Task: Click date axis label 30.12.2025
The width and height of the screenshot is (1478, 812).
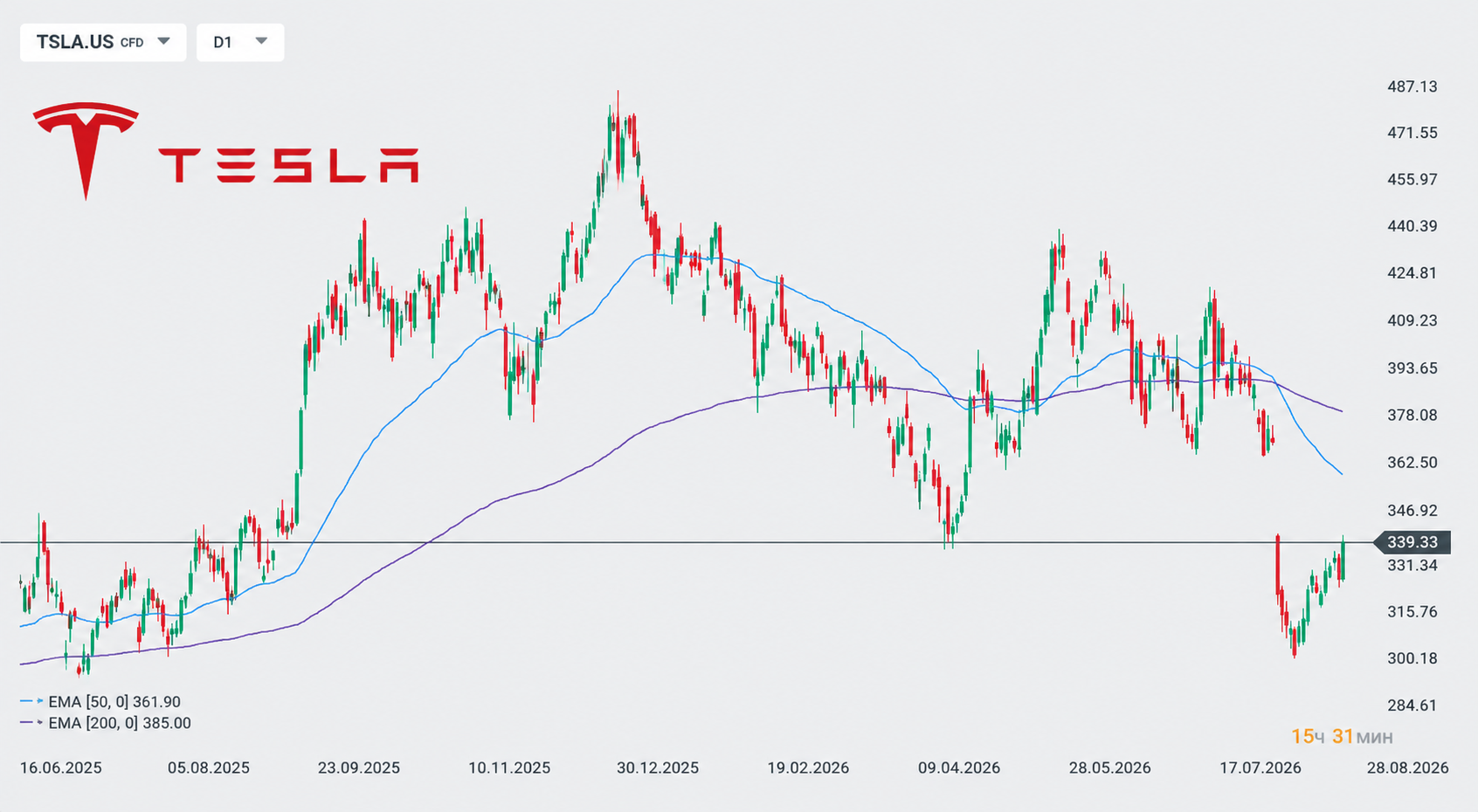Action: (658, 767)
